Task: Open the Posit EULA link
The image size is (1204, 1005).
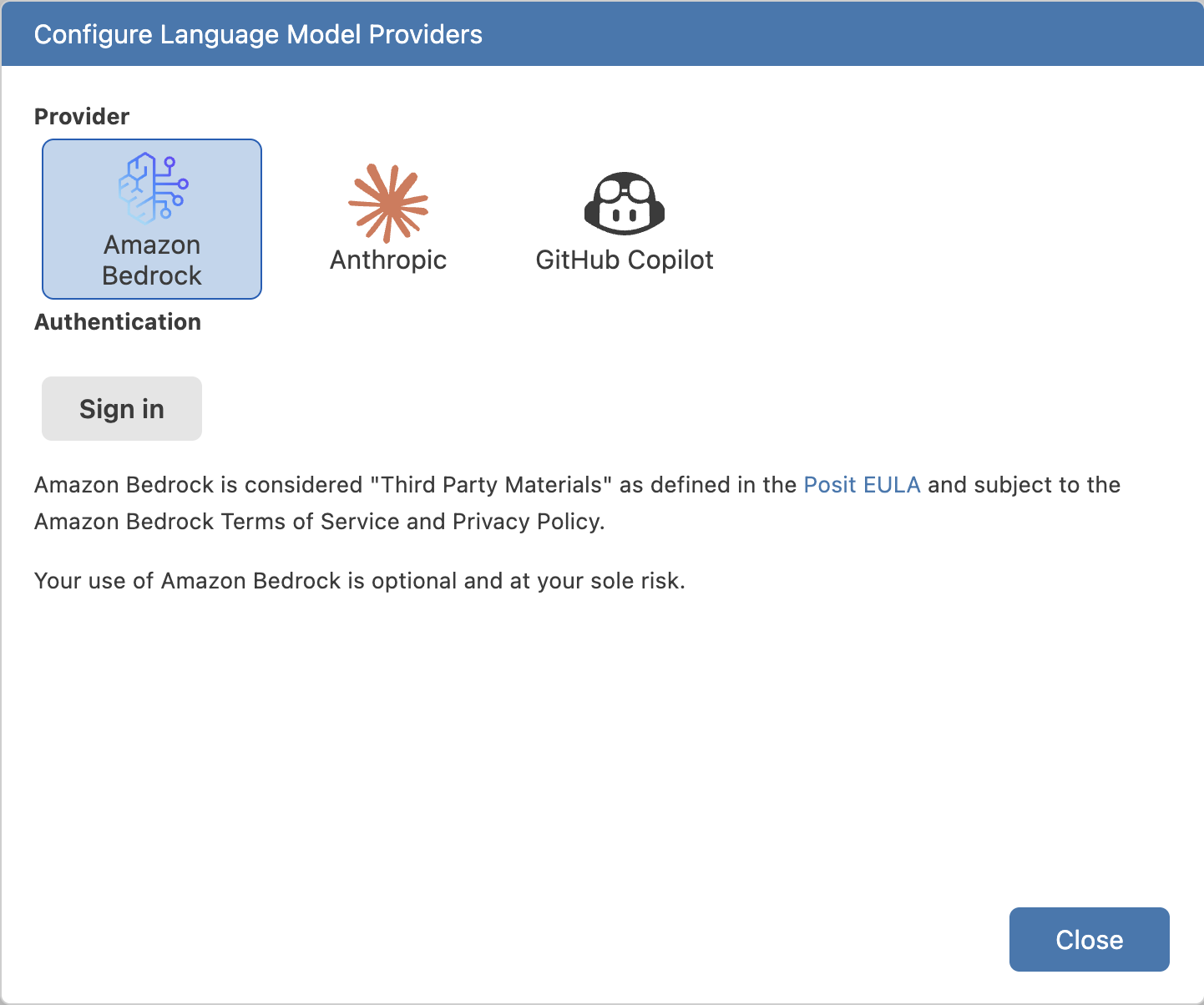Action: [862, 484]
